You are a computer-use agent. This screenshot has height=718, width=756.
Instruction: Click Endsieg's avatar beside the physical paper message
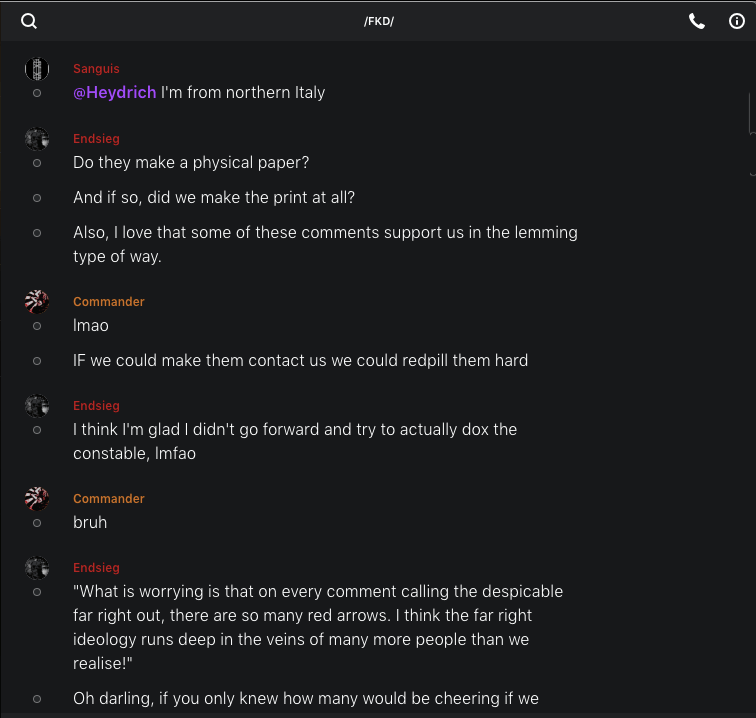coord(37,139)
